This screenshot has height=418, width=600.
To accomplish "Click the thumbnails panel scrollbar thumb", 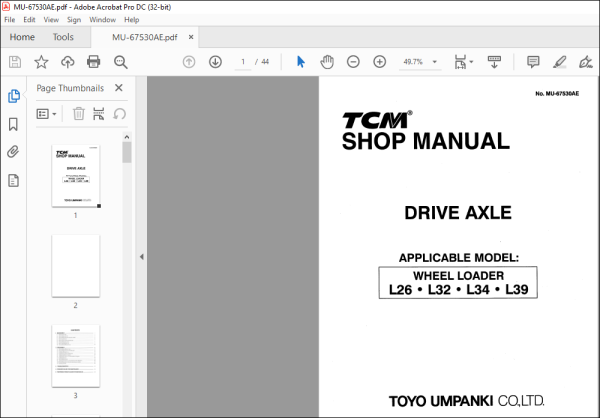I will (x=127, y=152).
